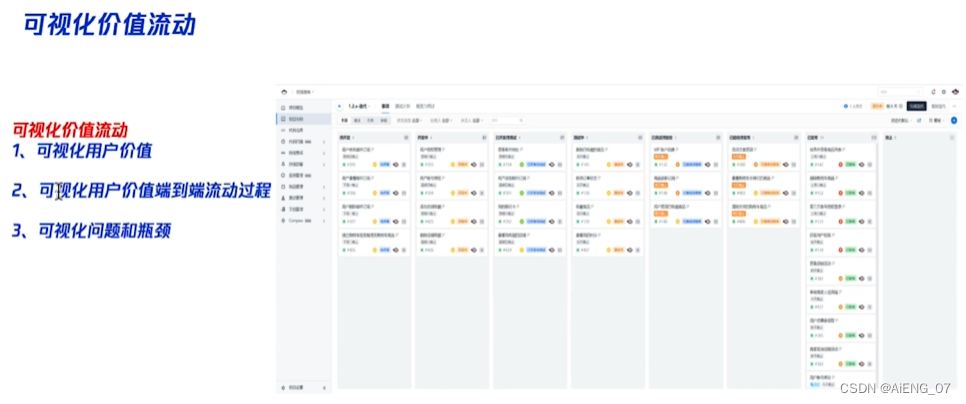The width and height of the screenshot is (966, 404).
Task: Select 需求 in the issue type filter
Action: tap(357, 120)
